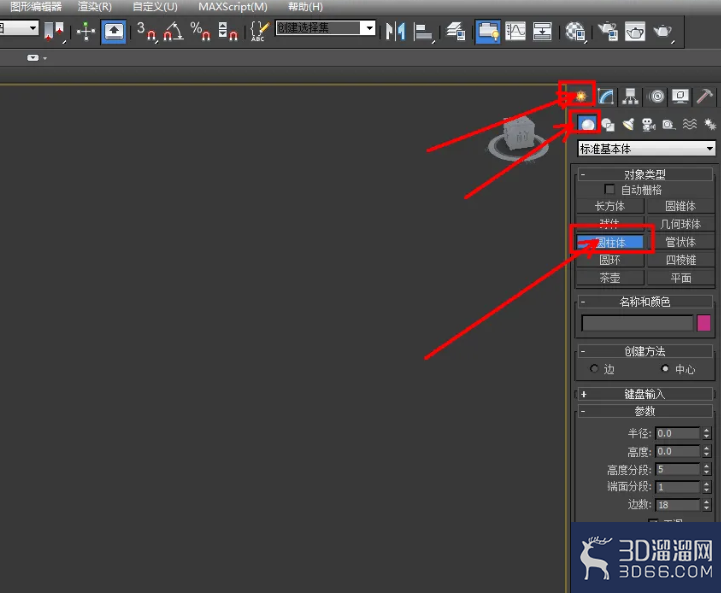Select the 边 creation method radio

(x=594, y=369)
